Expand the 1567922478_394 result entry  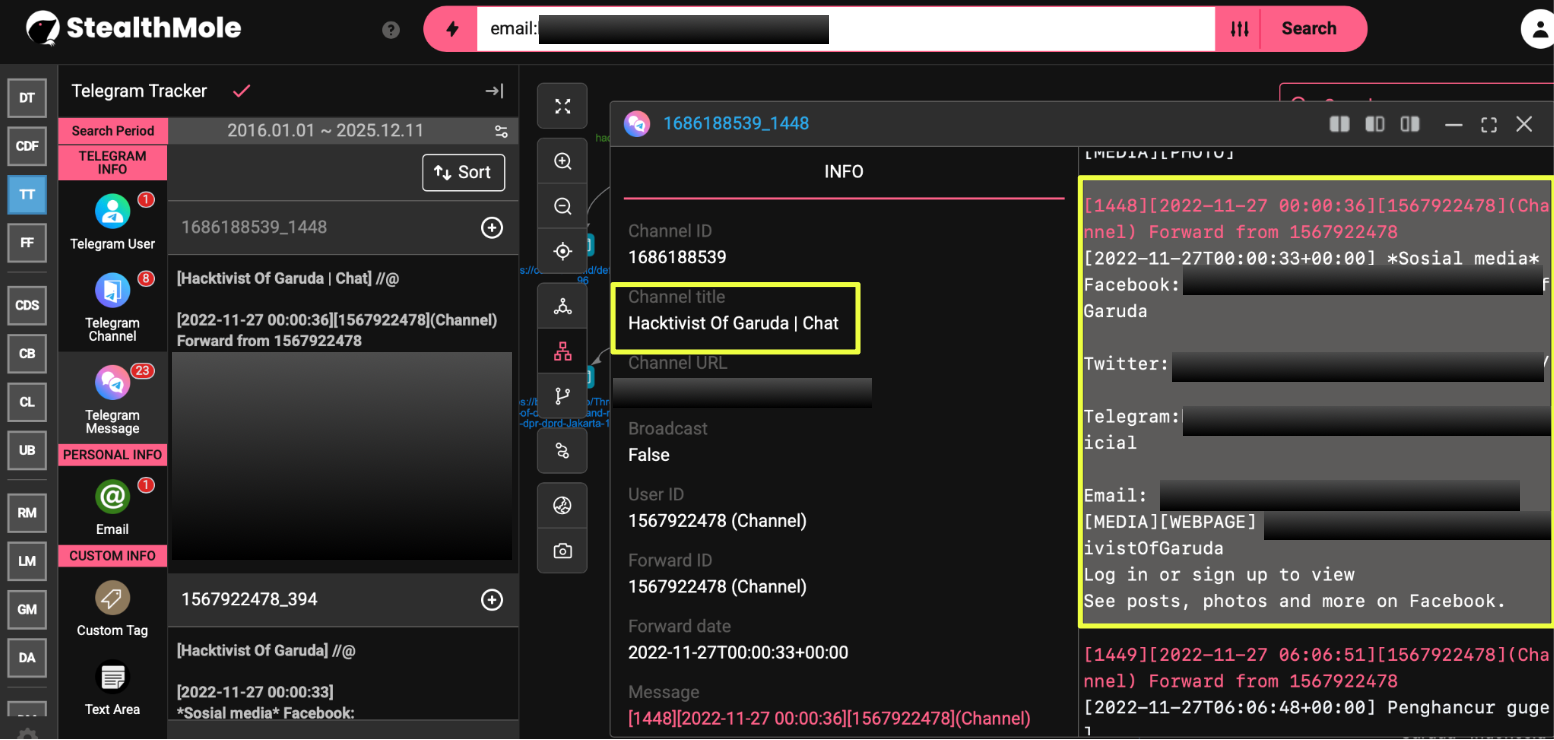click(x=491, y=600)
